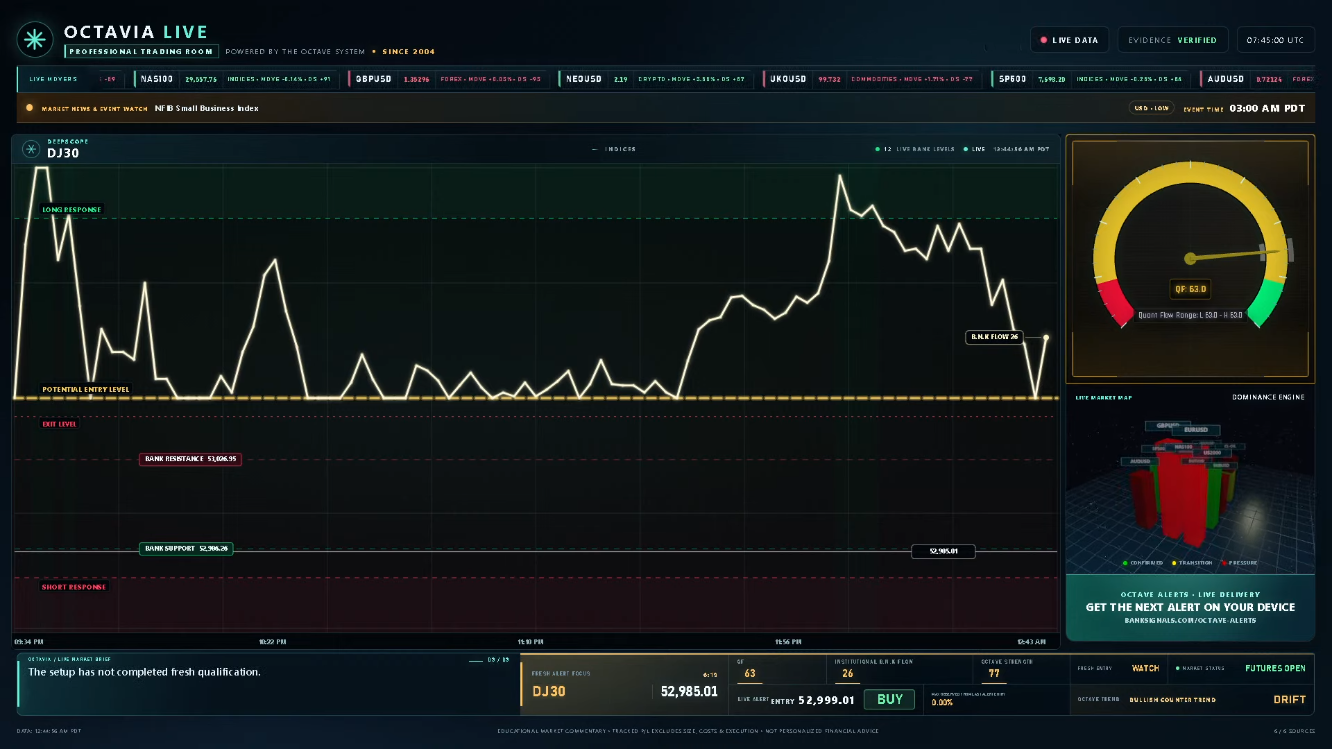Click the Entry 52,999.01 value
Image resolution: width=1332 pixels, height=749 pixels.
[826, 700]
